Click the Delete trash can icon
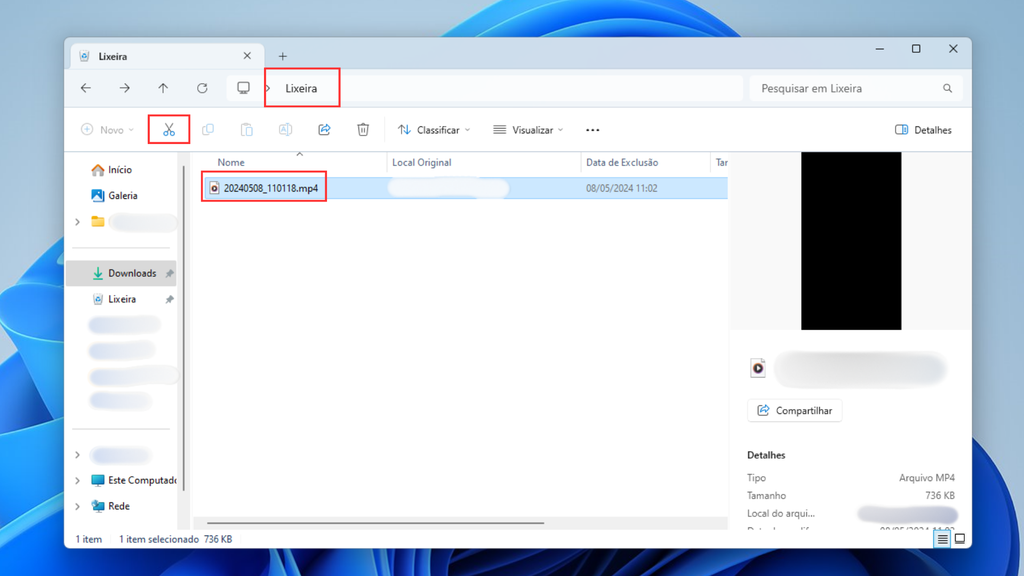This screenshot has height=576, width=1024. 363,129
